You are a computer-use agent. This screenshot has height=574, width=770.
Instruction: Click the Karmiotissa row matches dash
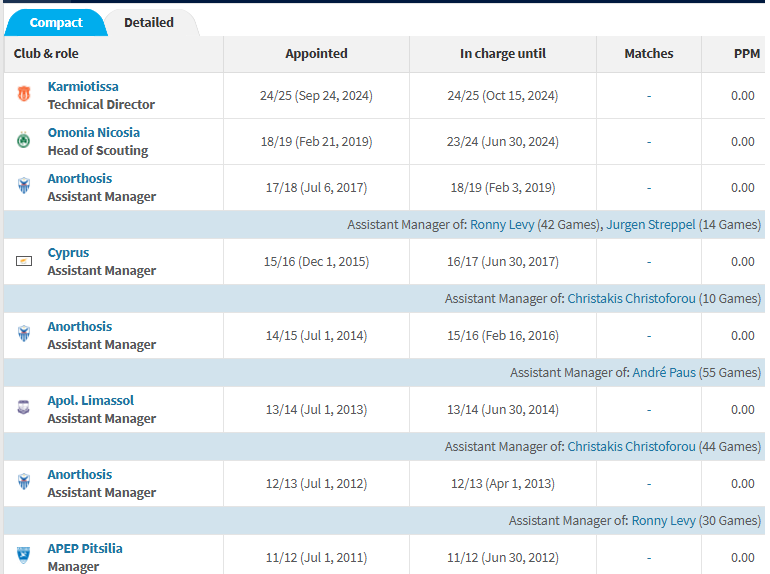pos(649,96)
